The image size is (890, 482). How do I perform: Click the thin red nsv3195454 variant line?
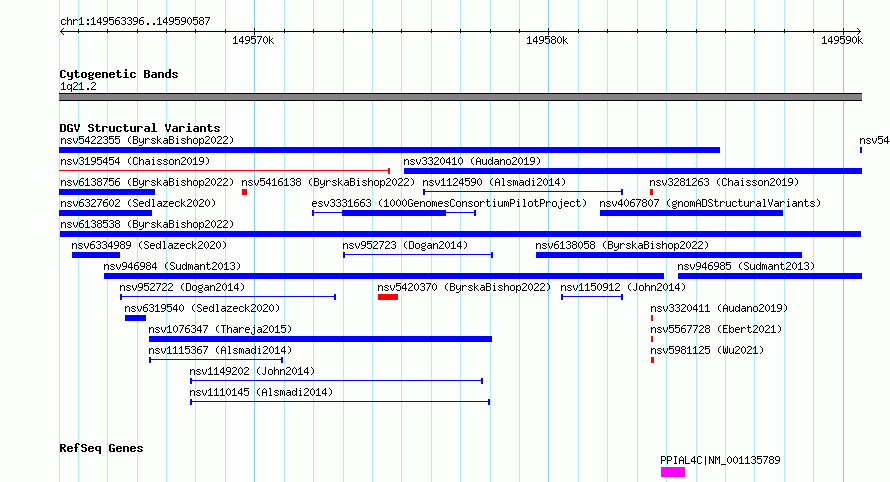pyautogui.click(x=224, y=171)
